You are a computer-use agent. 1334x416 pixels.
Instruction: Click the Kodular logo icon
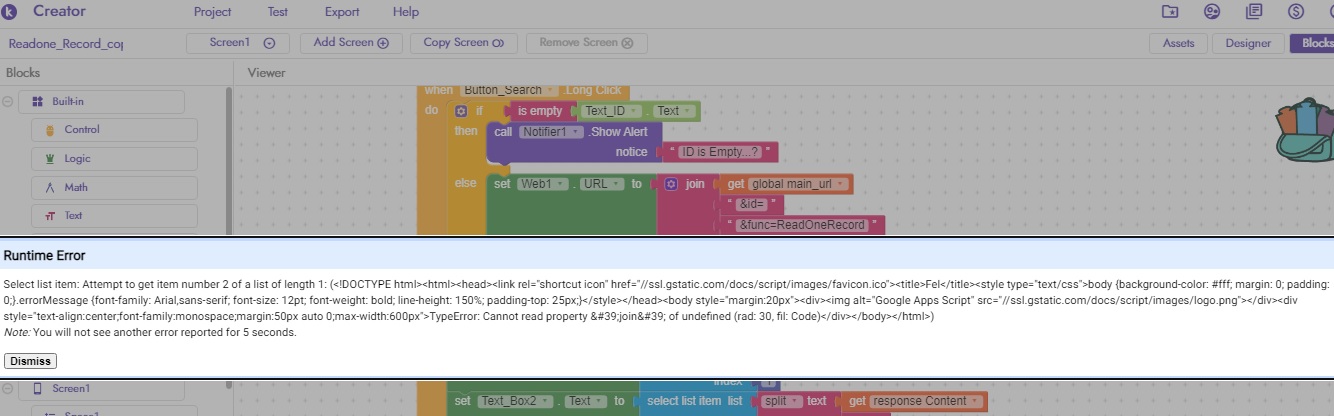click(x=10, y=12)
